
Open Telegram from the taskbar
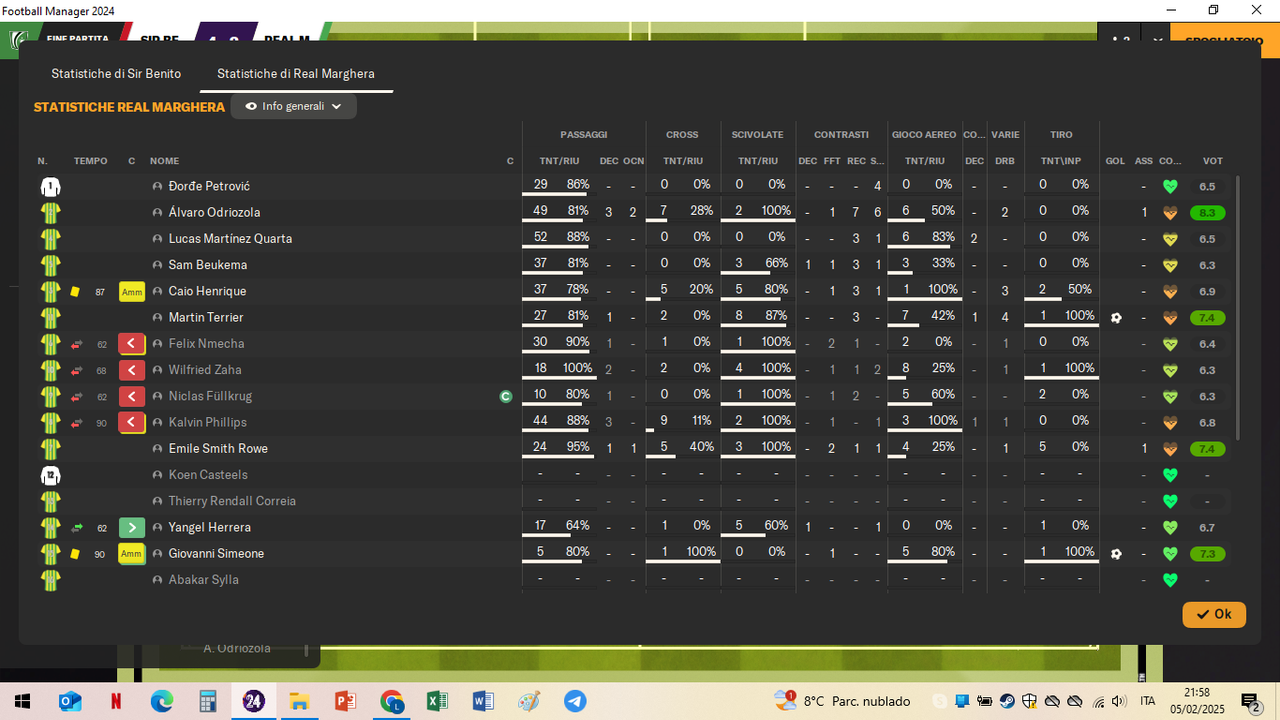(575, 701)
